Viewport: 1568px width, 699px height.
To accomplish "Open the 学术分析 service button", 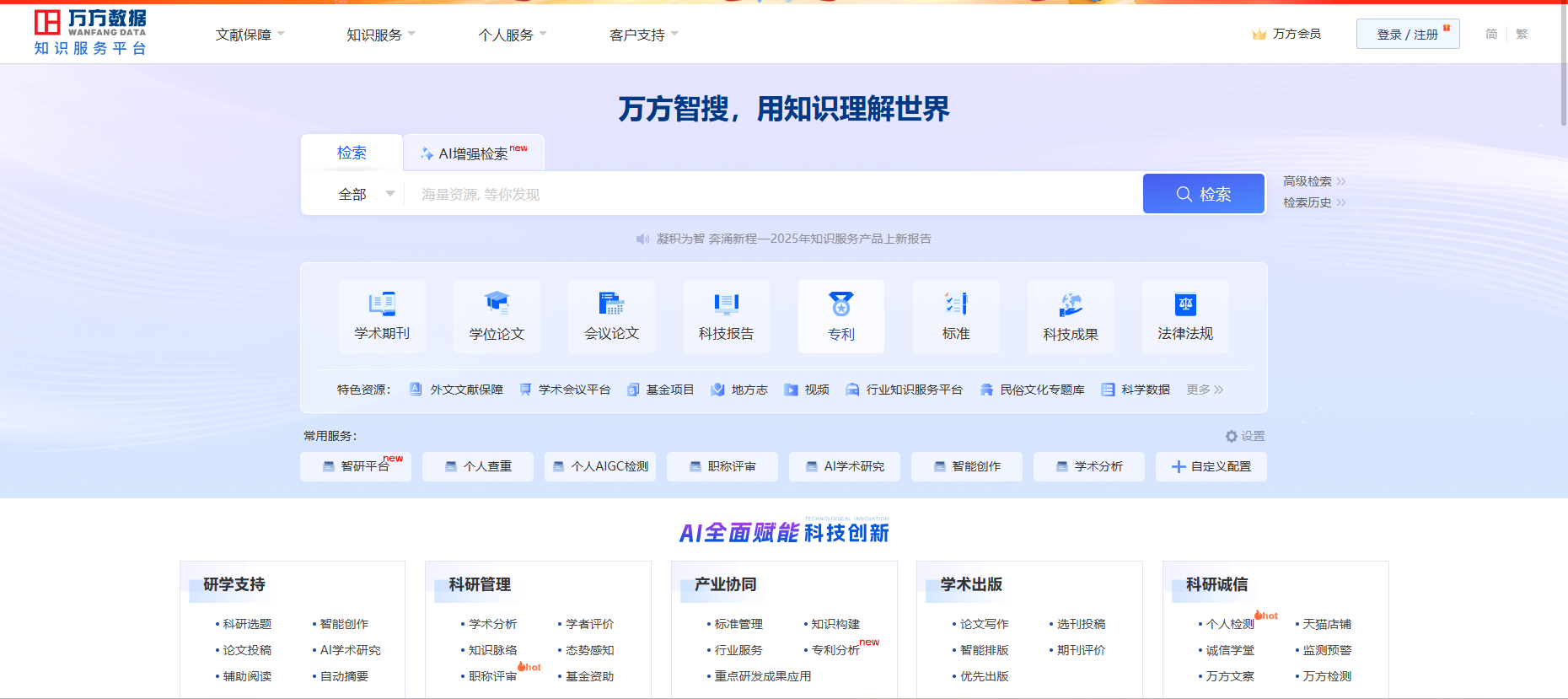I will coord(1089,466).
